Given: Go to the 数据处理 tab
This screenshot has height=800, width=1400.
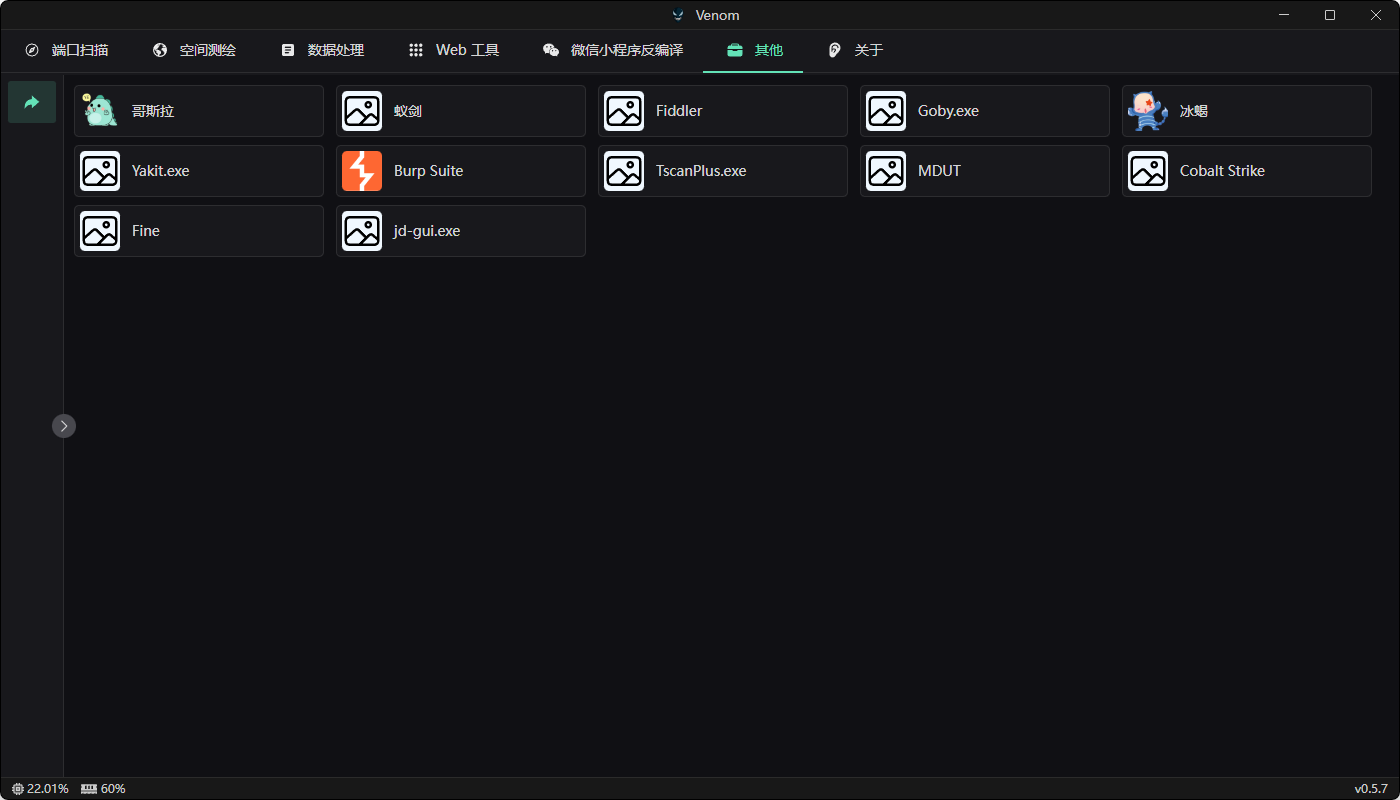Looking at the screenshot, I should point(322,50).
